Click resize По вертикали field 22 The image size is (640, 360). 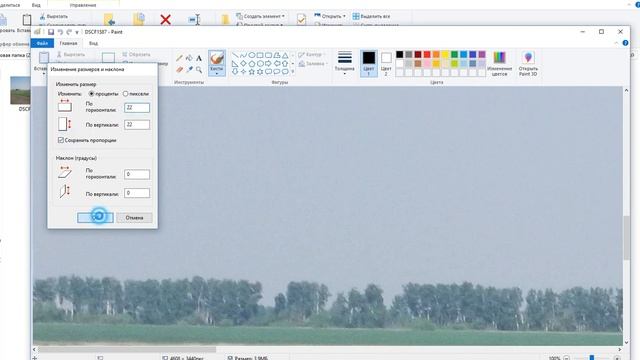[137, 124]
